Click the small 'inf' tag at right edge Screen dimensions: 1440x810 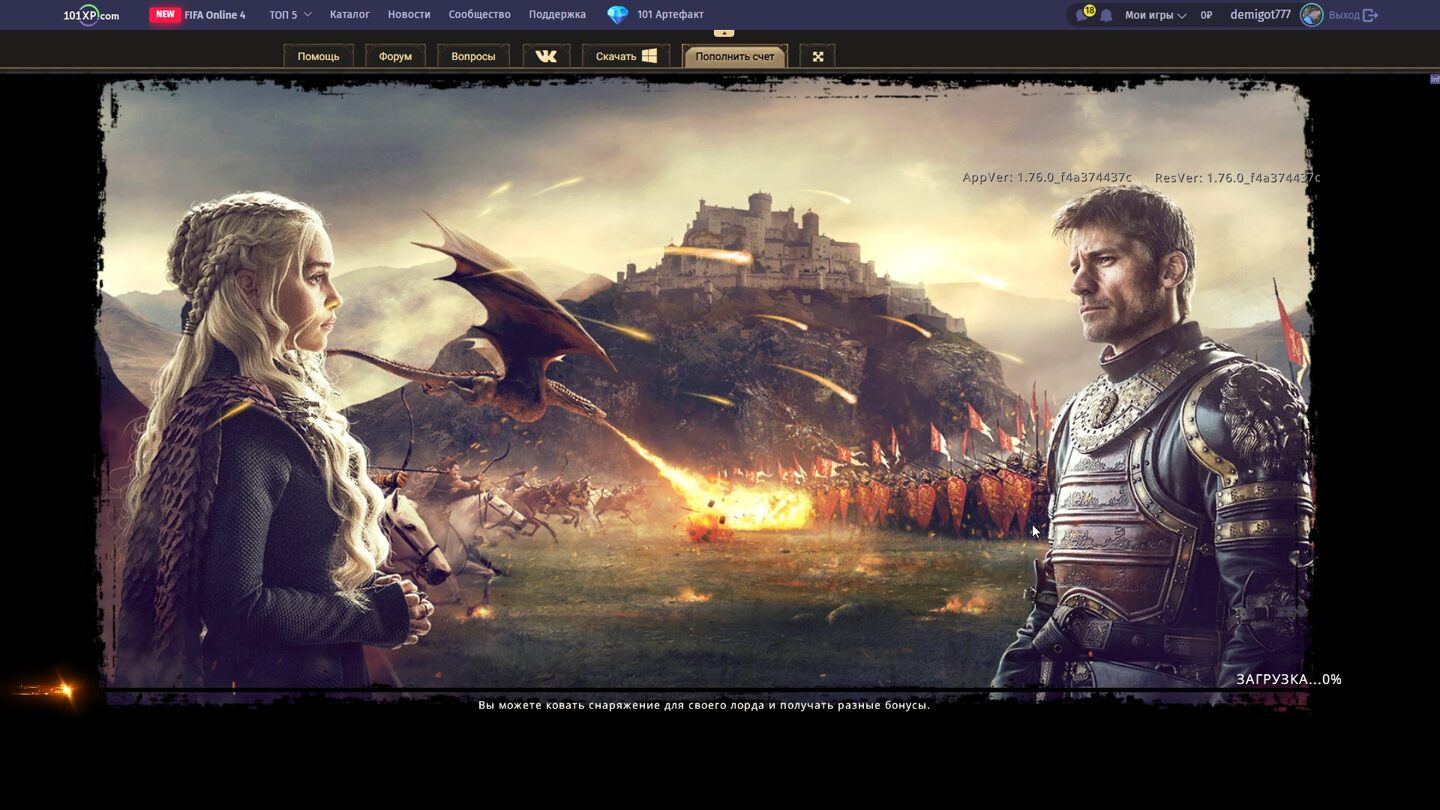point(1435,78)
